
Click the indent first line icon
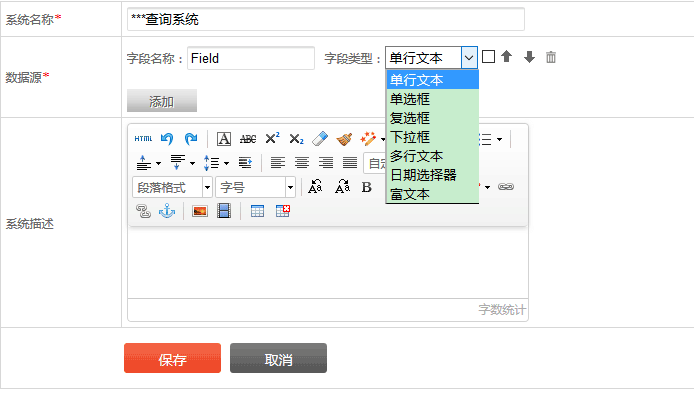pyautogui.click(x=245, y=163)
